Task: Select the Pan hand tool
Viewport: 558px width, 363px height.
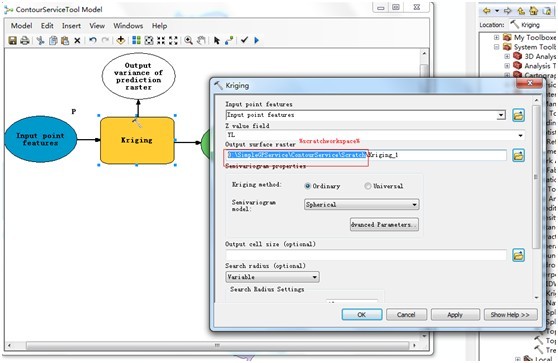Action: click(201, 40)
